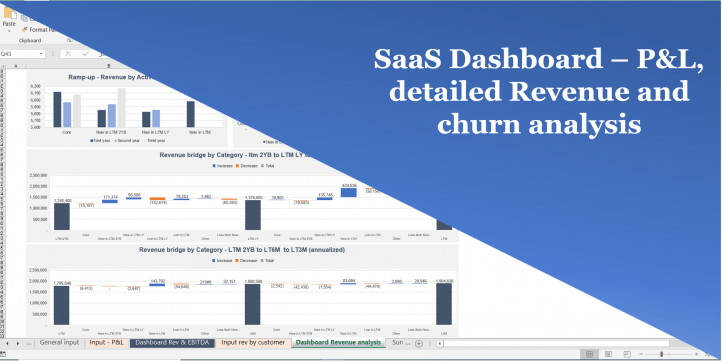This screenshot has height=361, width=722.
Task: Open the Paste options dropdown arrow
Action: pos(9,30)
